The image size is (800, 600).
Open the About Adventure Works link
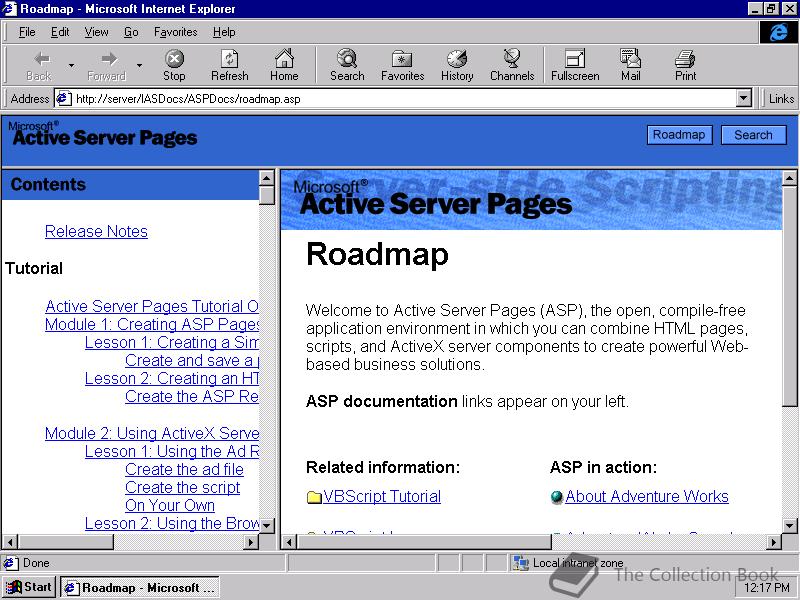[647, 496]
